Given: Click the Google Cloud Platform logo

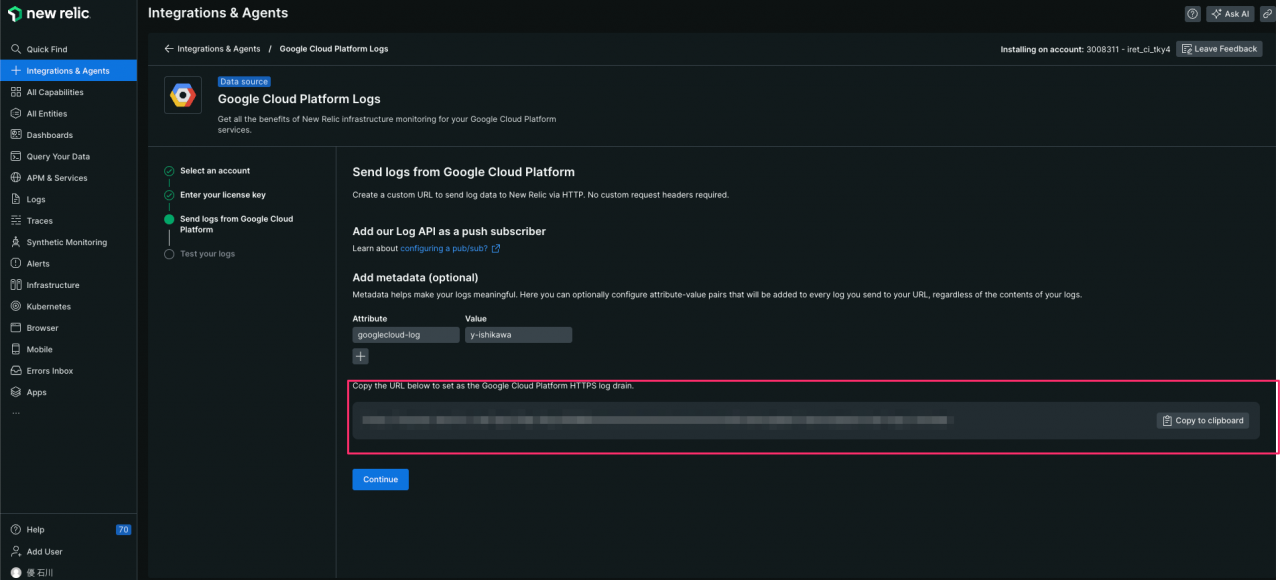Looking at the screenshot, I should [x=182, y=95].
